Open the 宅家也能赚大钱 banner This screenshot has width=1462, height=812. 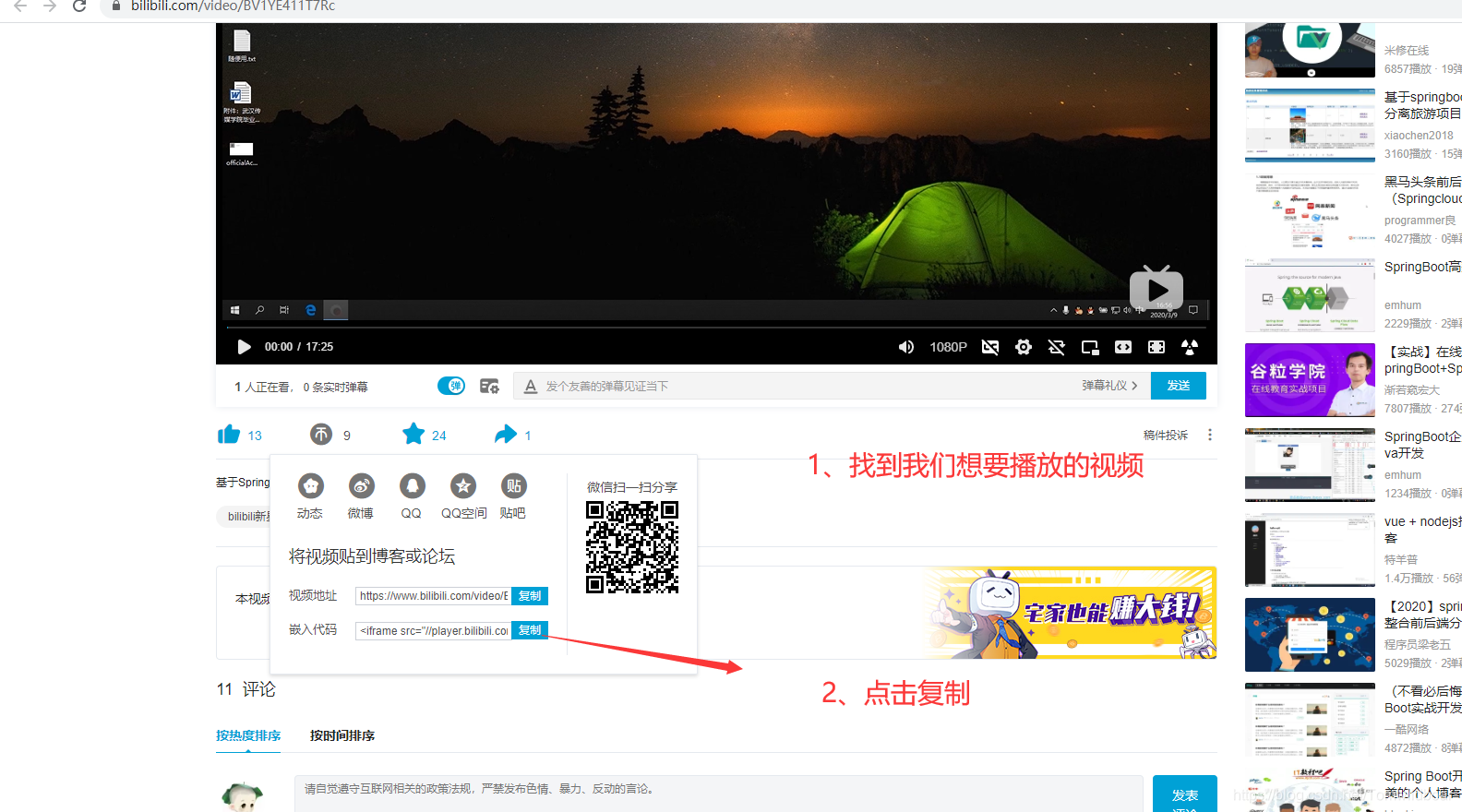coord(1072,612)
